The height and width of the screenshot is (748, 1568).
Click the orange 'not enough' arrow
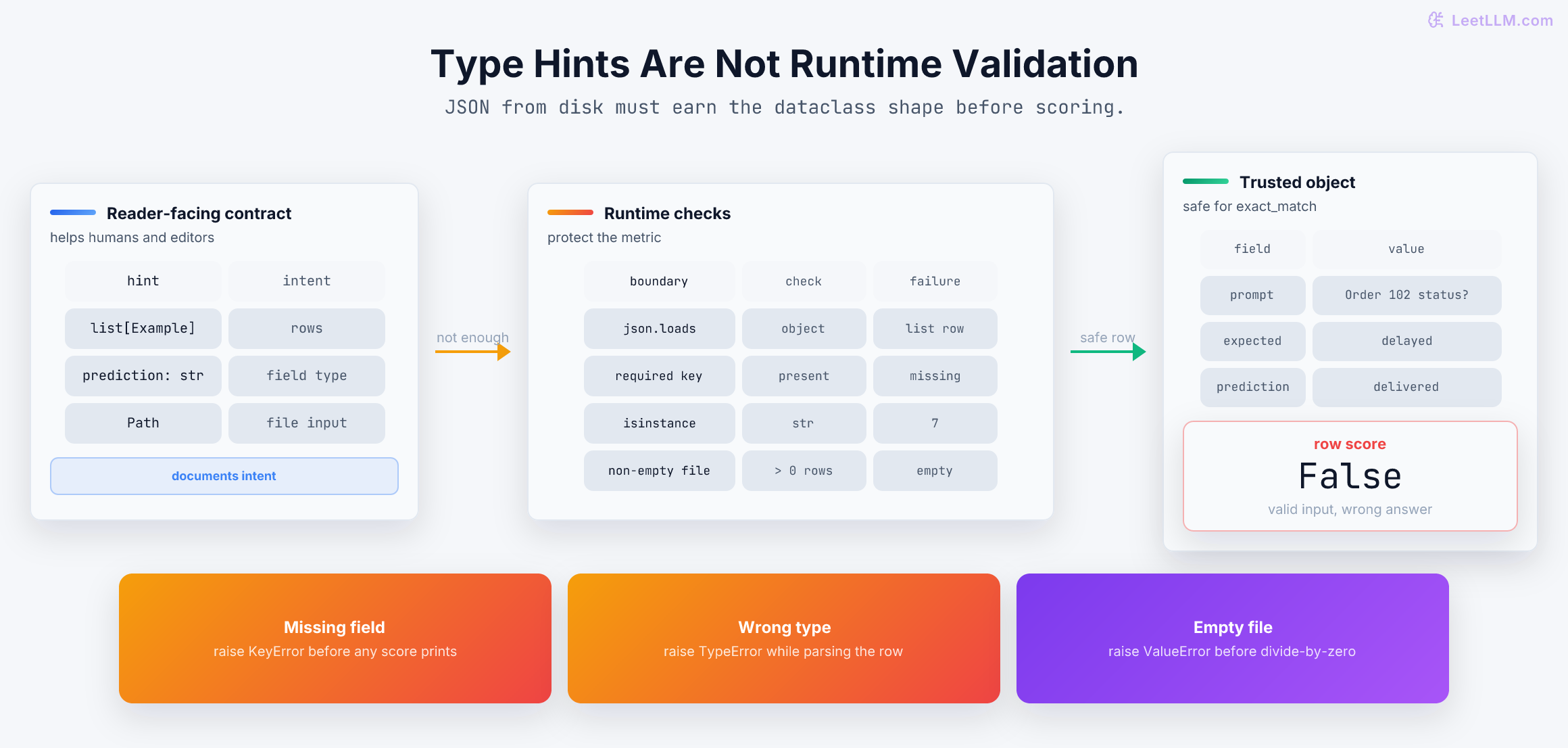tap(473, 352)
